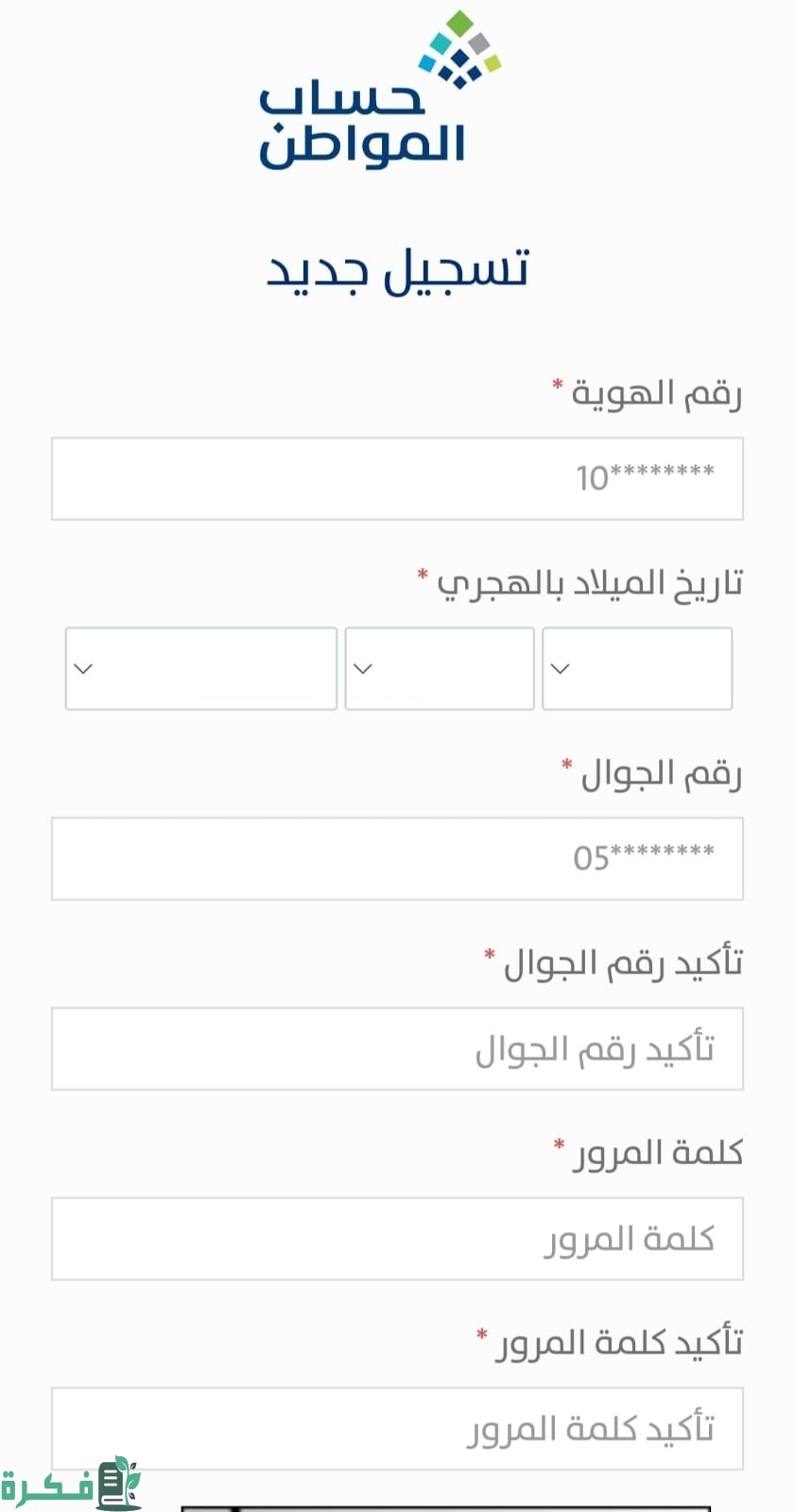The image size is (795, 1512).
Task: Click the تأكيد كلمة المرور label above its field
Action: [x=619, y=1343]
